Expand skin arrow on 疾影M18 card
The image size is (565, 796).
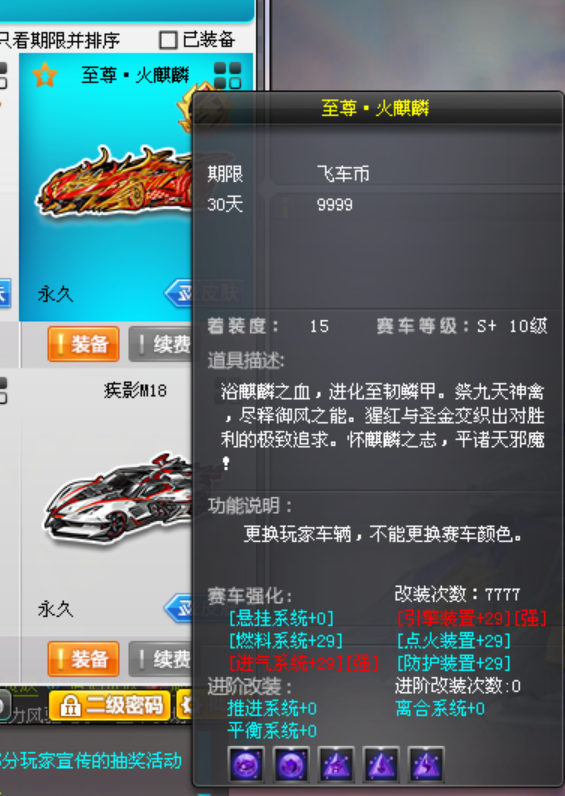178,608
